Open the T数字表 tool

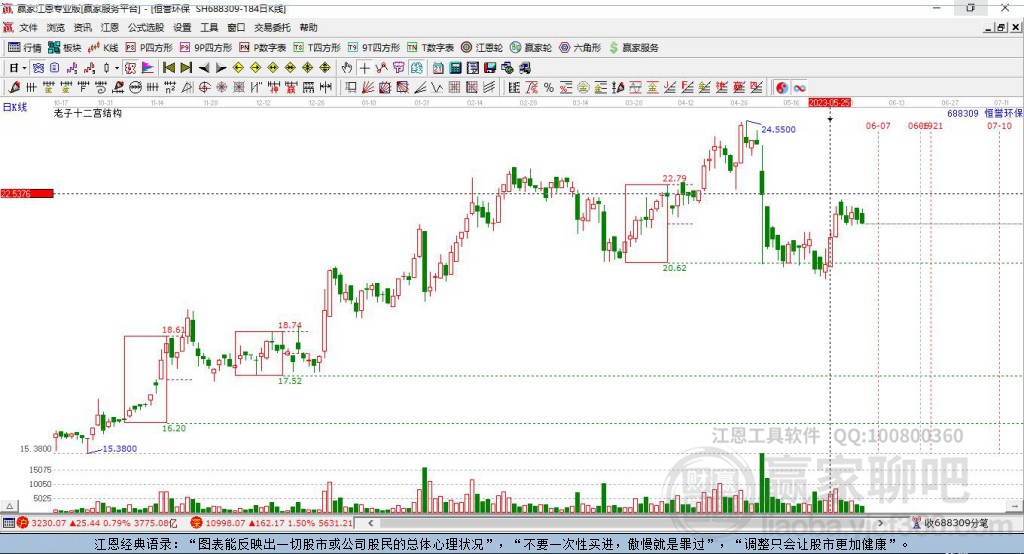click(430, 48)
